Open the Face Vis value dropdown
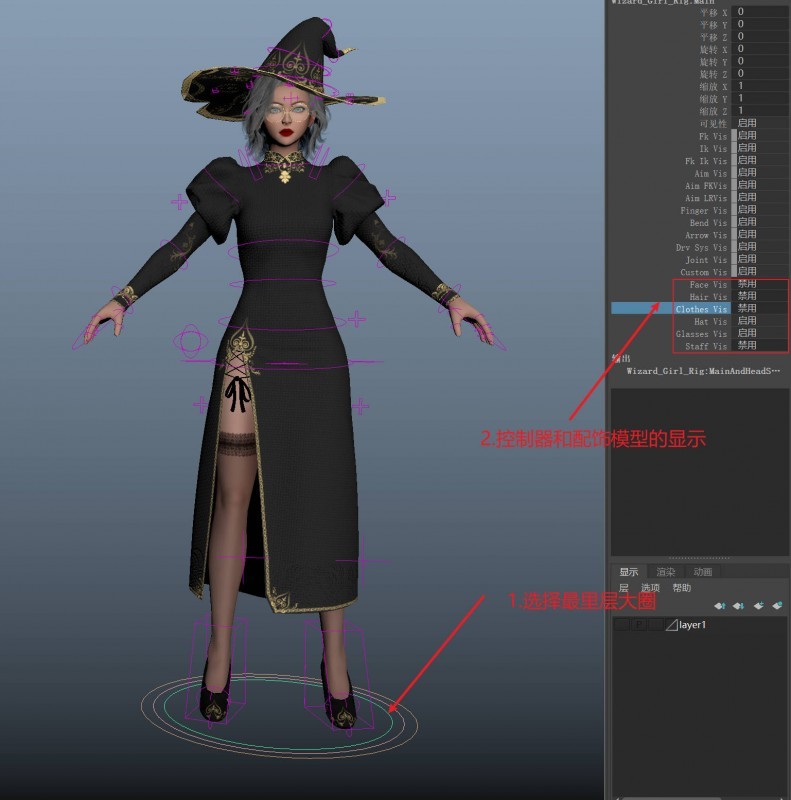This screenshot has height=800, width=791. pos(760,284)
